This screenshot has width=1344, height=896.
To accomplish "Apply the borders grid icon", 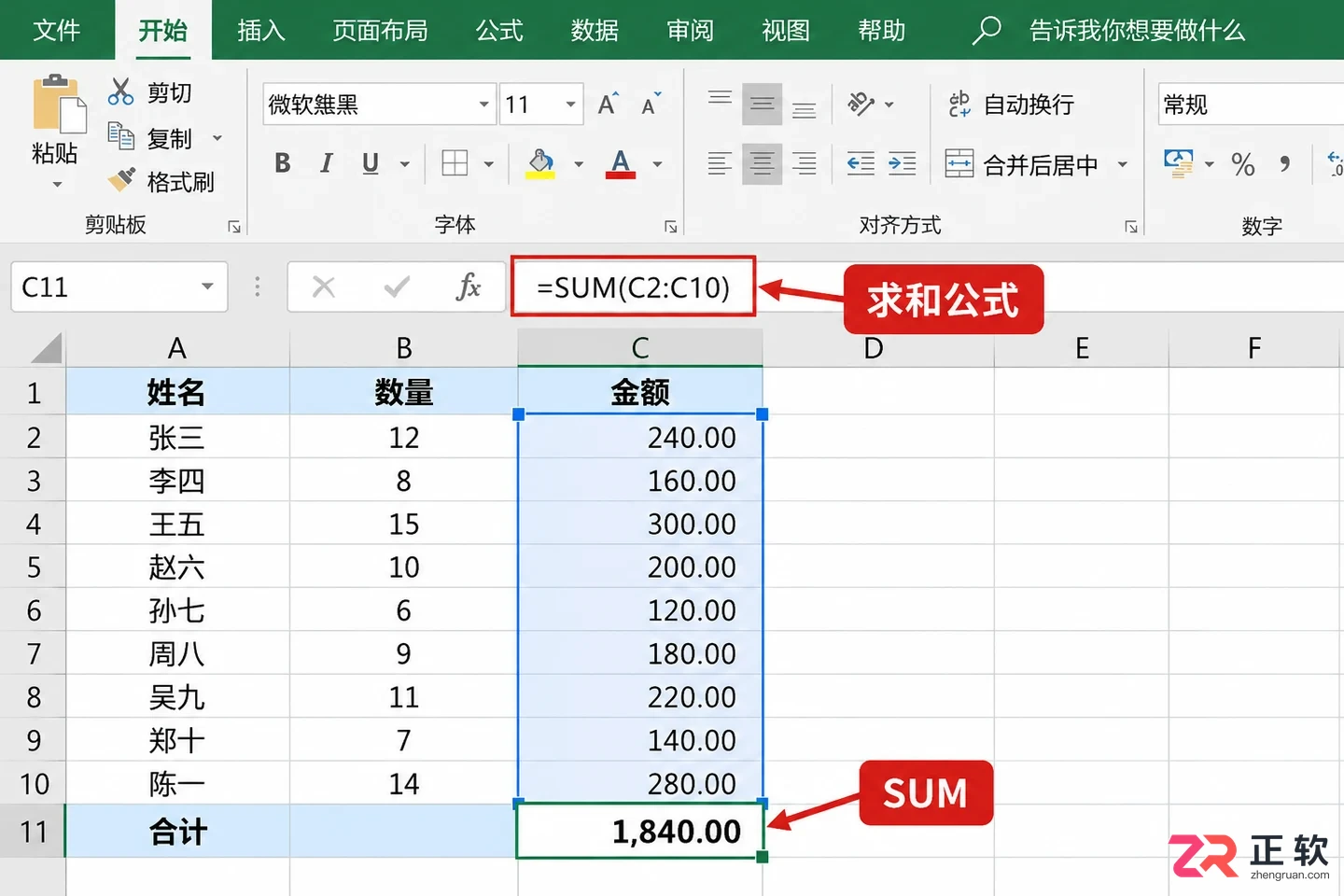I will pos(455,163).
